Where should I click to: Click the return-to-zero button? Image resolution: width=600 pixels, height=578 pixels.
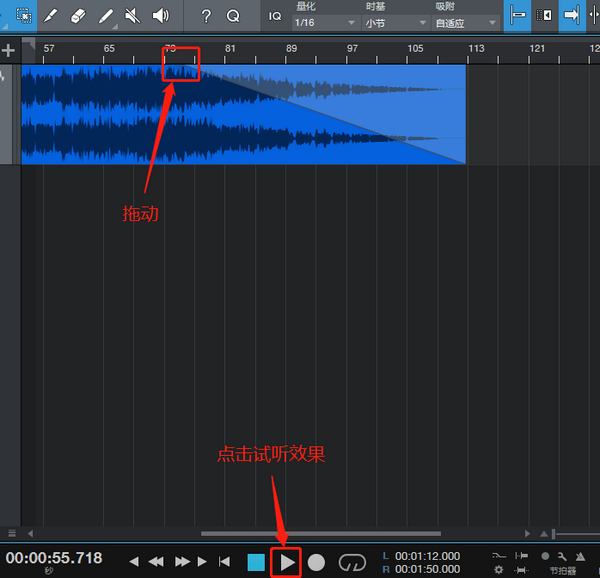pyautogui.click(x=224, y=562)
